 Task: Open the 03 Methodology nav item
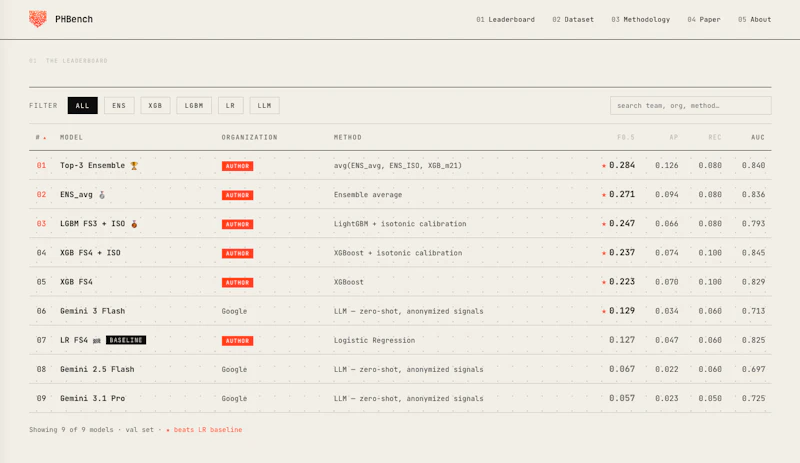pos(641,19)
